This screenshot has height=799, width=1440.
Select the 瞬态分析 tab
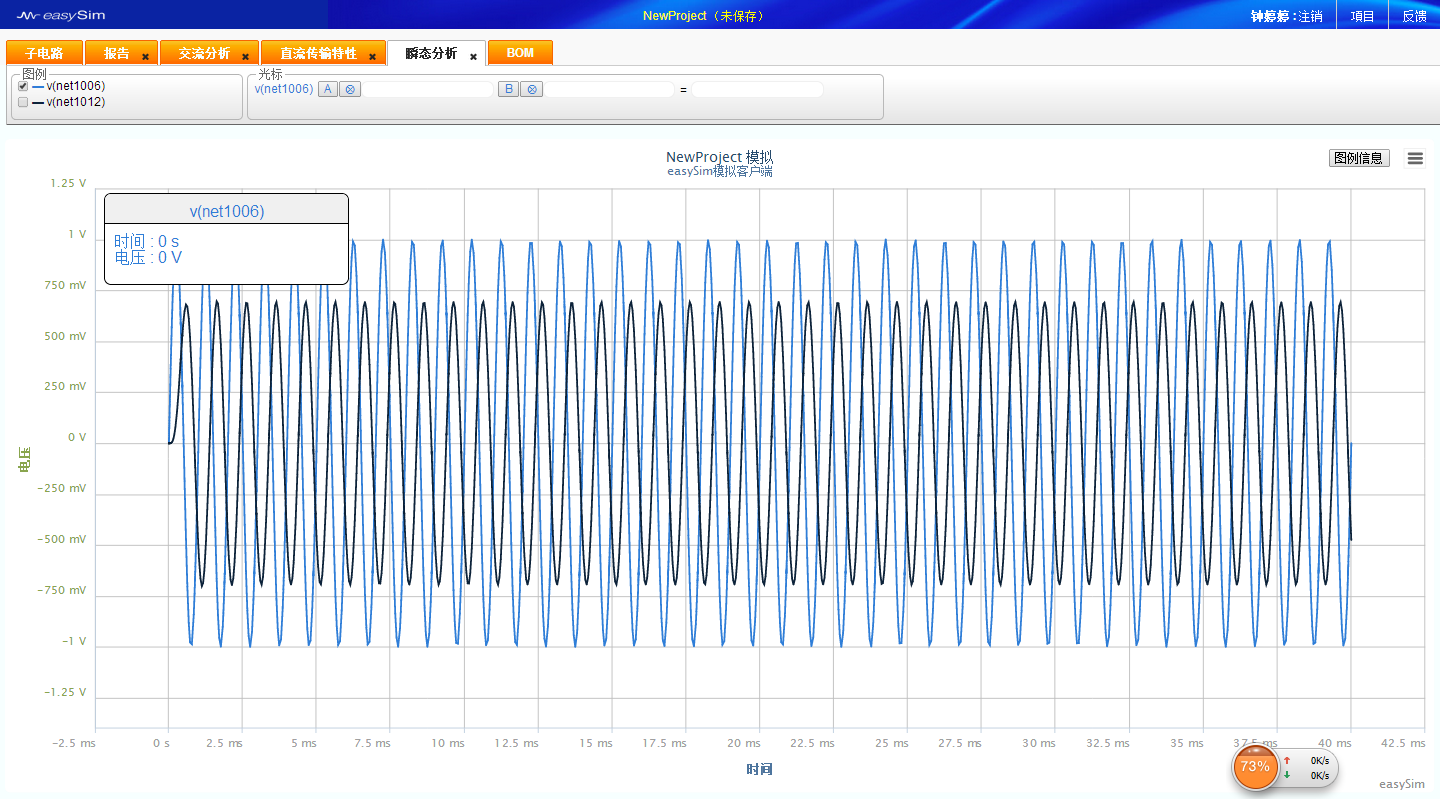(x=431, y=53)
